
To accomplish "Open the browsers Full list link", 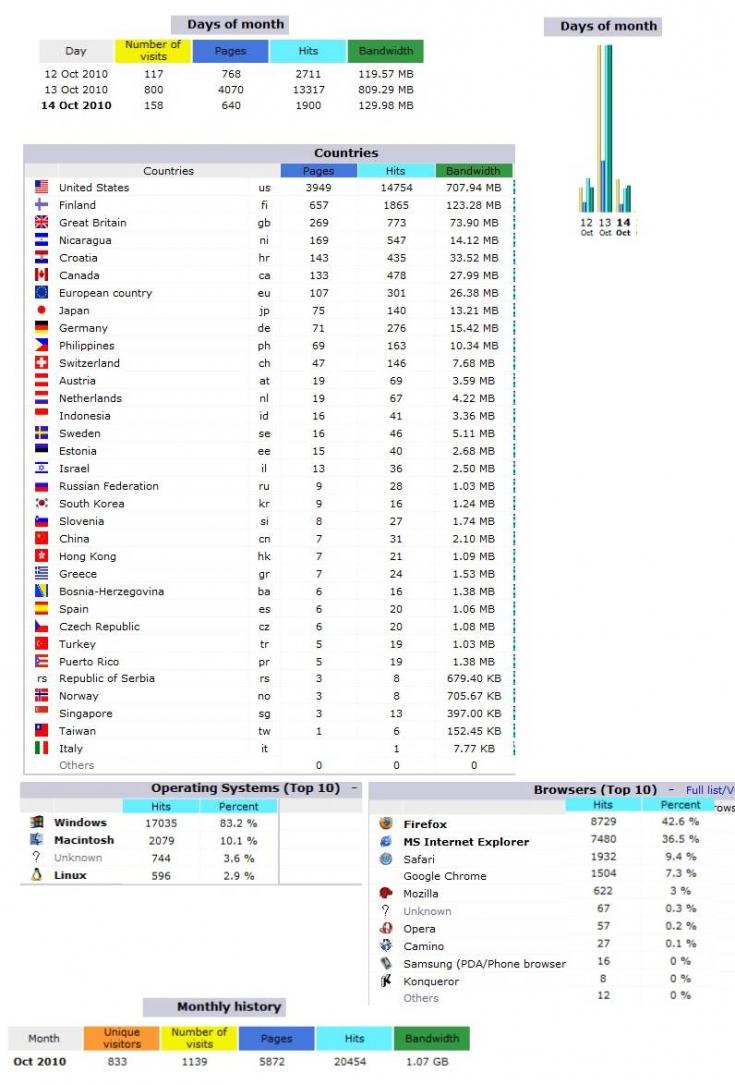I will [x=709, y=790].
